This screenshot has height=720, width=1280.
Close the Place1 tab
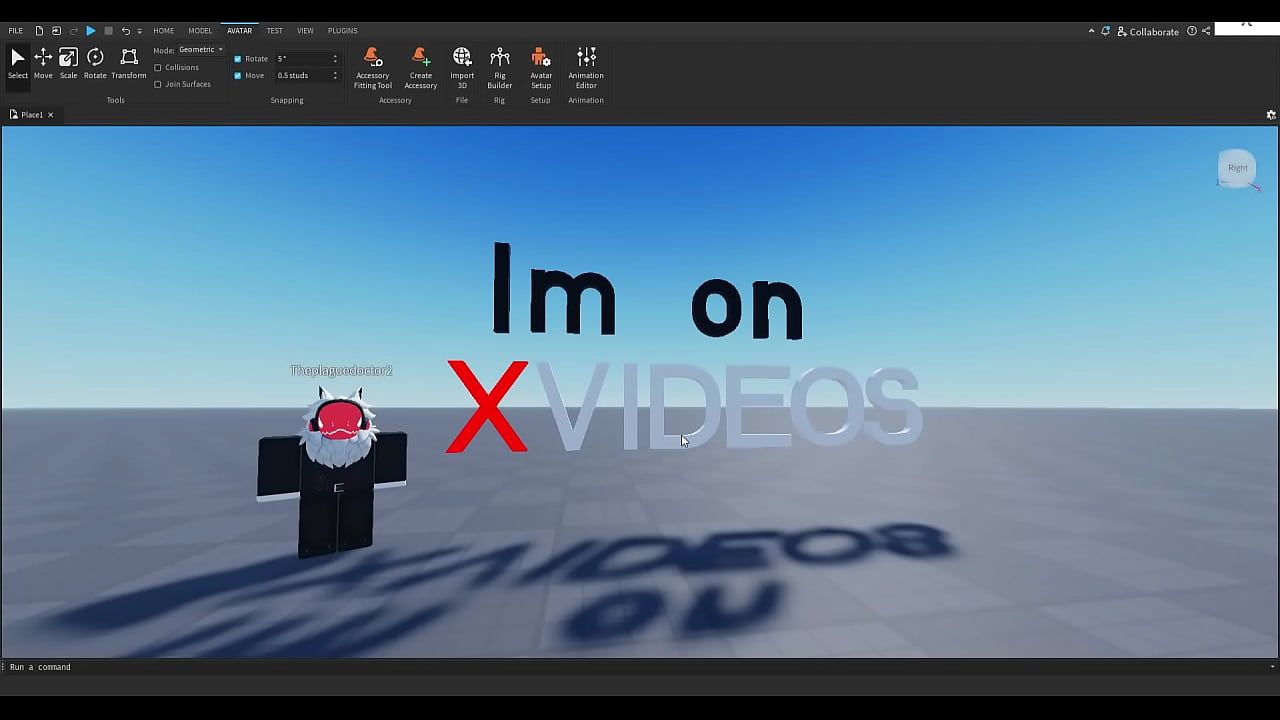tap(50, 115)
